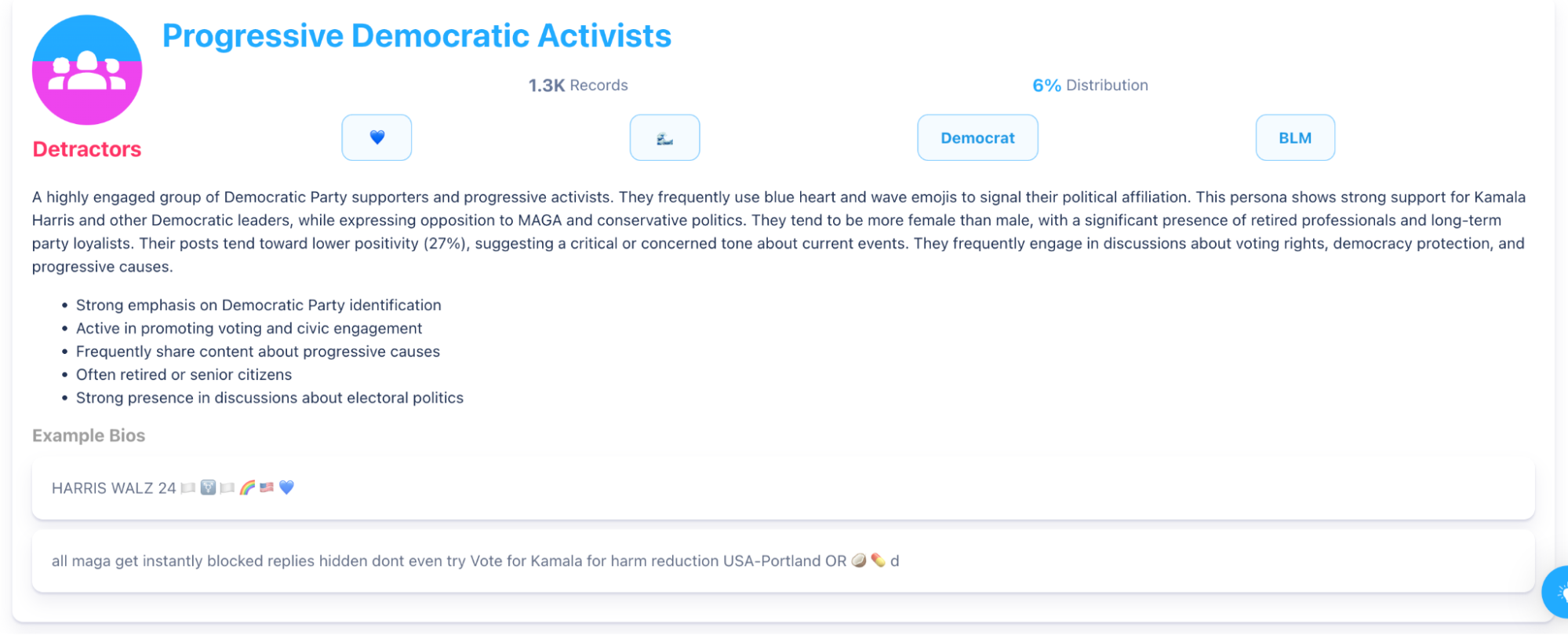1568x635 pixels.
Task: Click the 1.3K Records stat
Action: (578, 86)
